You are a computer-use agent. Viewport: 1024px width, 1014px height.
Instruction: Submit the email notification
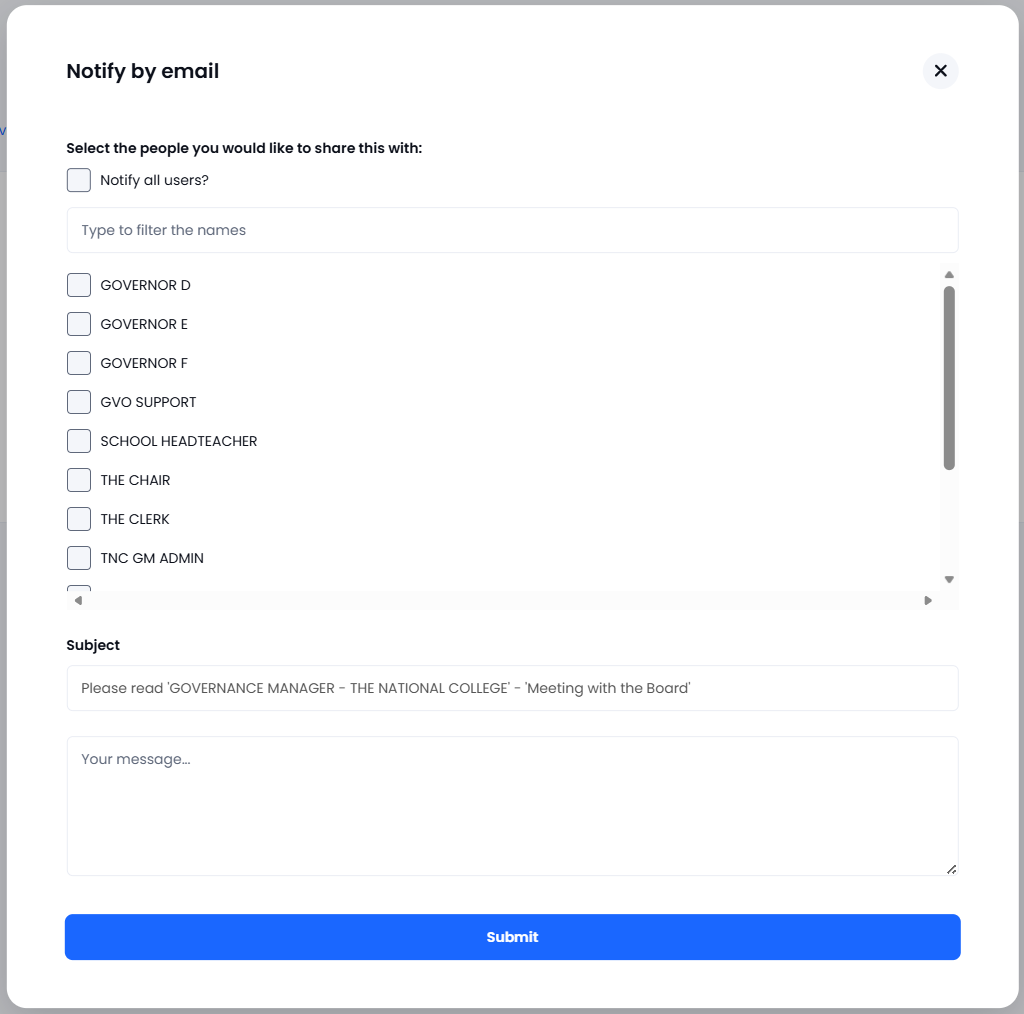512,937
